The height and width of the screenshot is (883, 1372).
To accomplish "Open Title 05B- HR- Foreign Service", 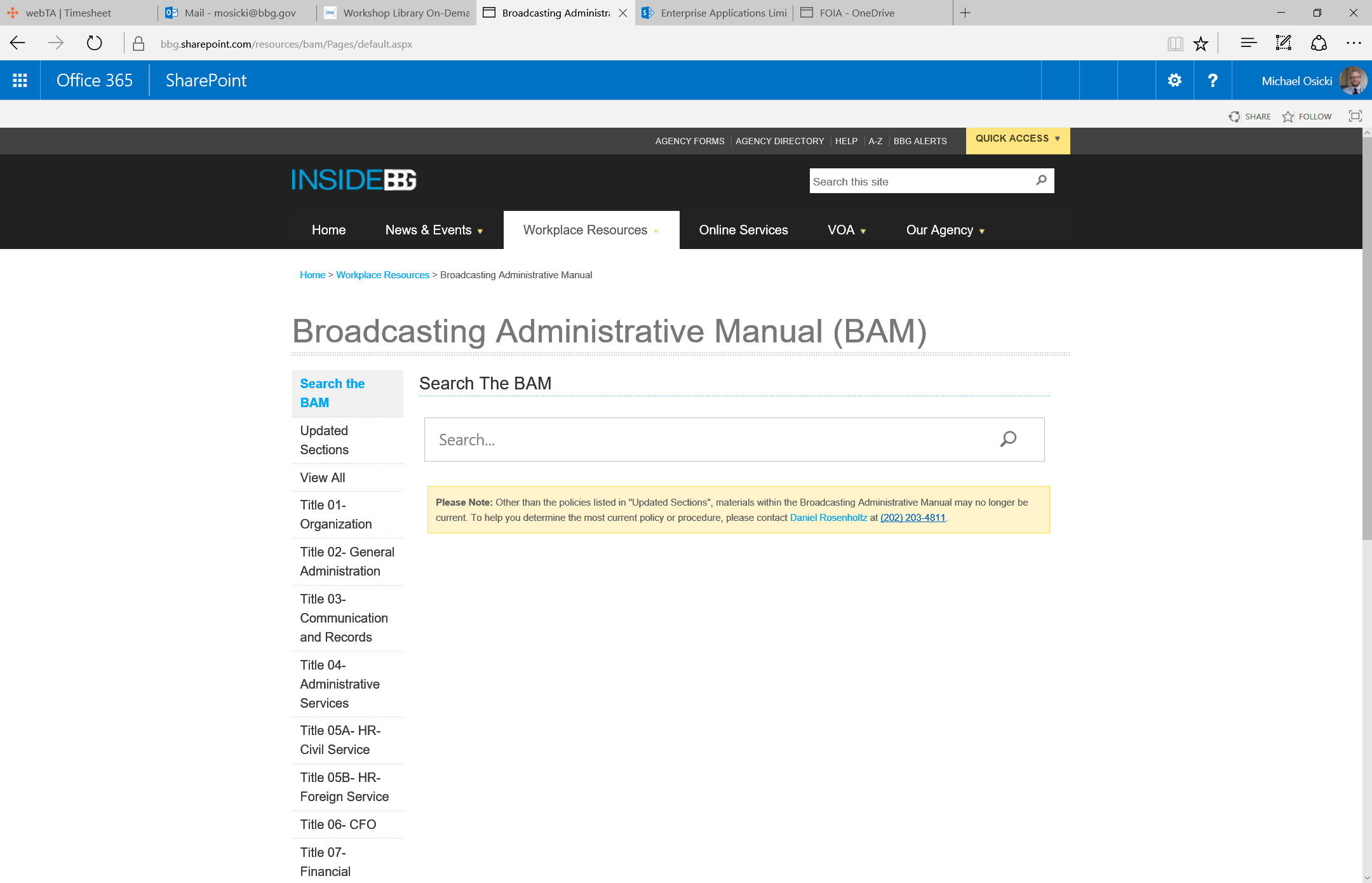I will click(x=347, y=787).
